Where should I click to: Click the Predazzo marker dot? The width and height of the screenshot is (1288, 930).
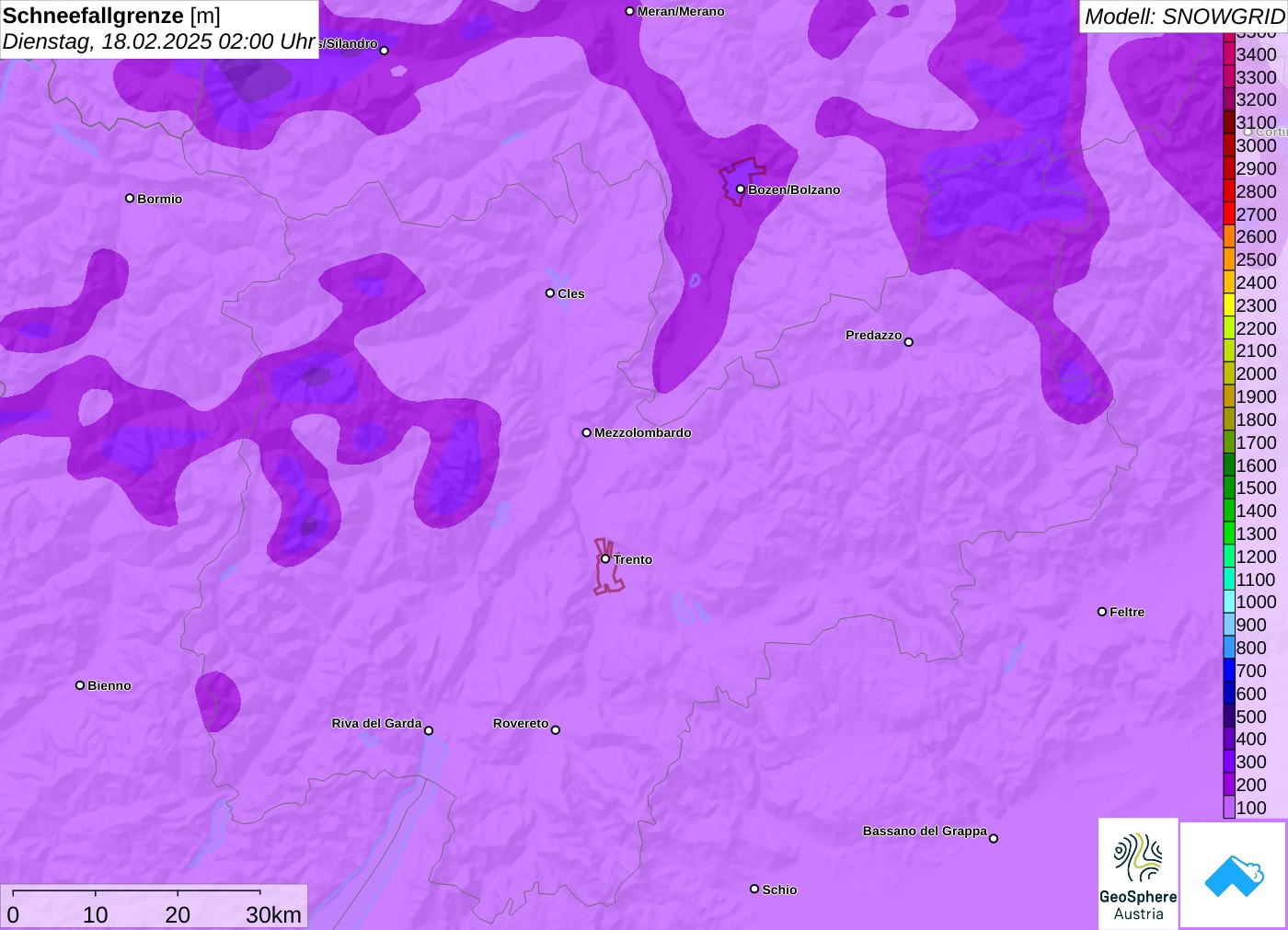tap(909, 342)
